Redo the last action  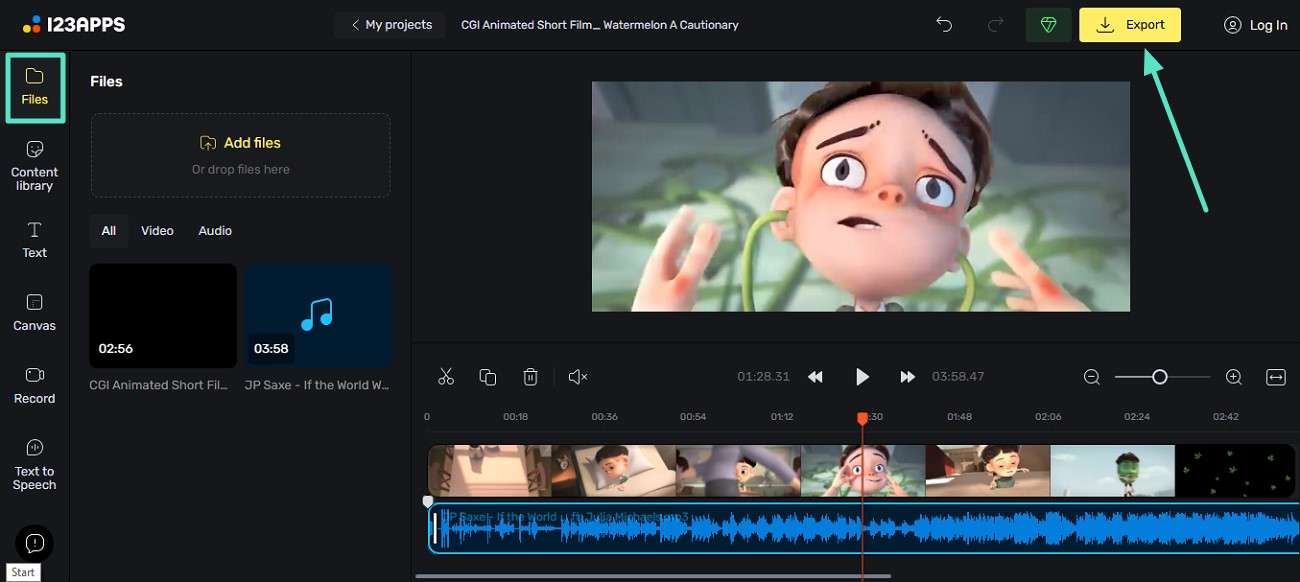point(994,25)
